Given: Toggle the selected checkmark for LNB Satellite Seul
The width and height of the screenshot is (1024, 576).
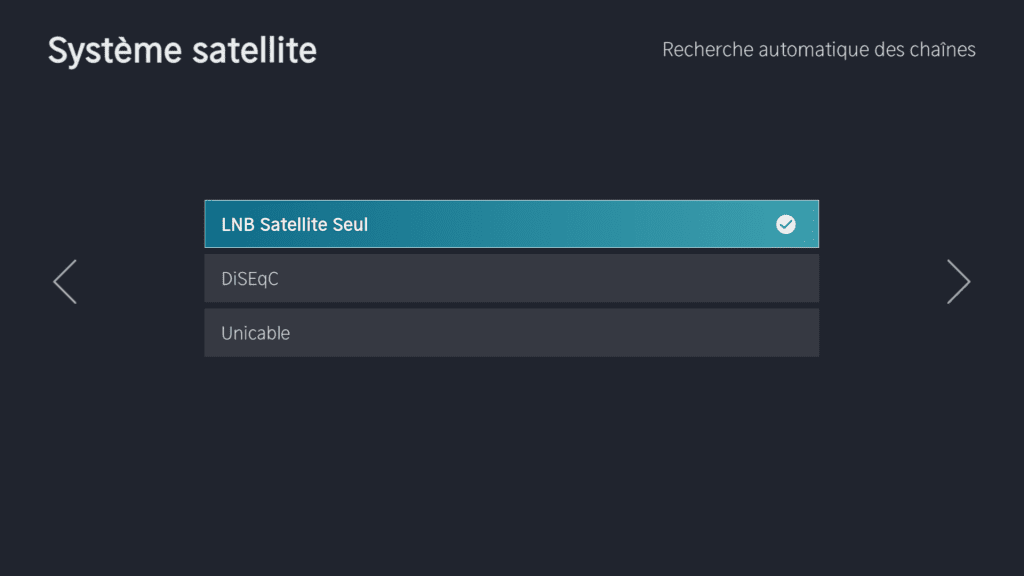Looking at the screenshot, I should (786, 225).
